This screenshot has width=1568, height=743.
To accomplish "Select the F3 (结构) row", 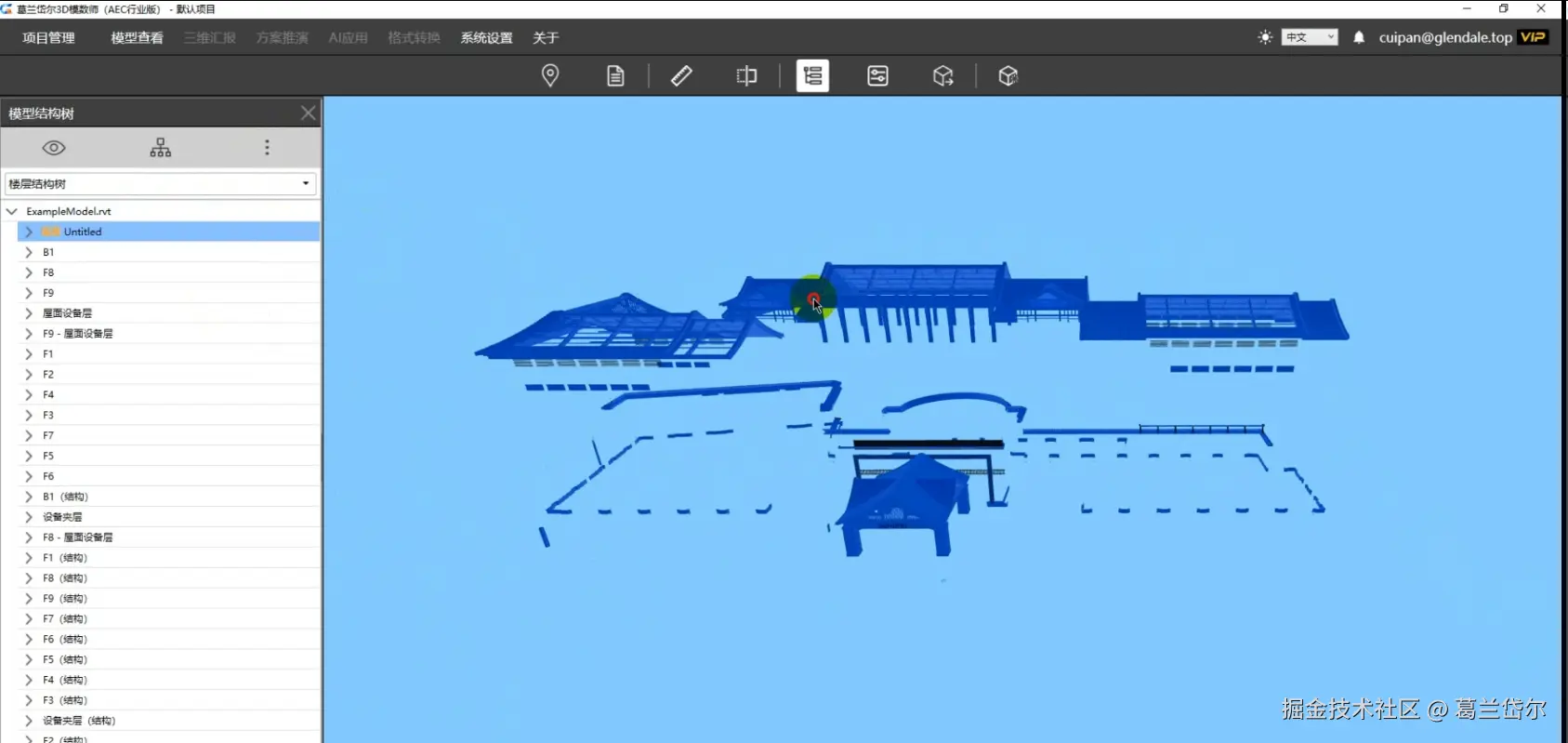I will (169, 701).
